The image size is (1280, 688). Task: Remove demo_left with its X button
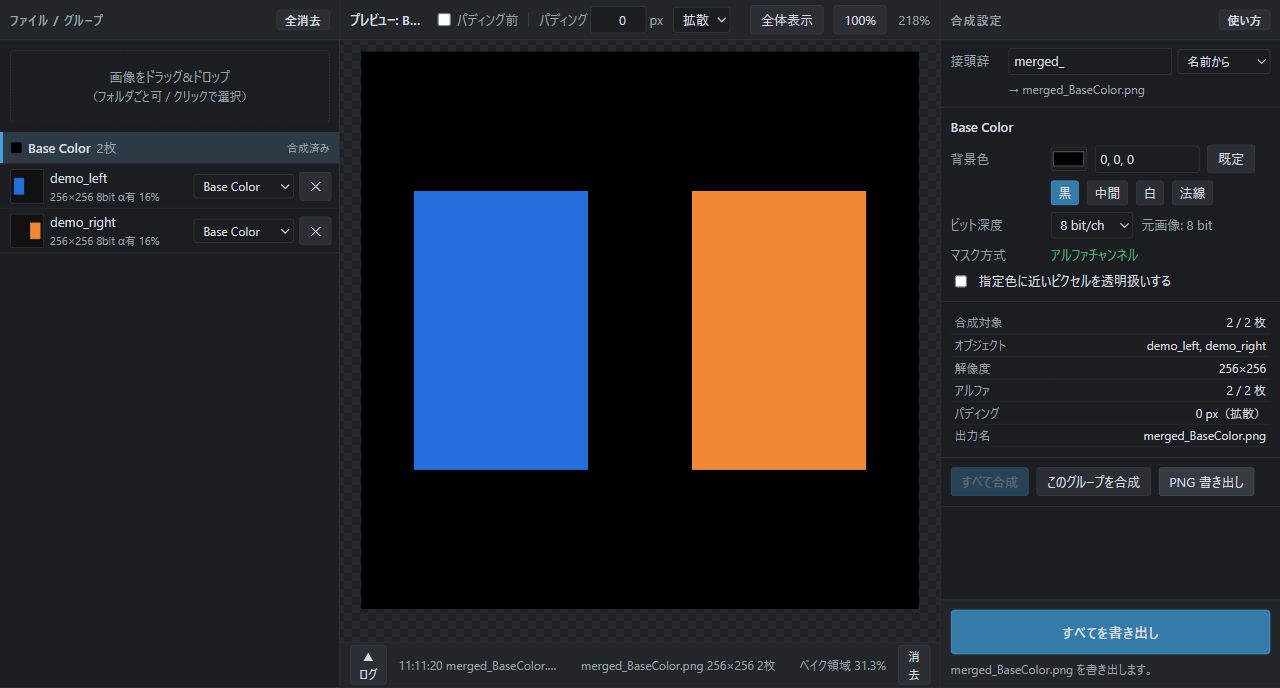(315, 186)
